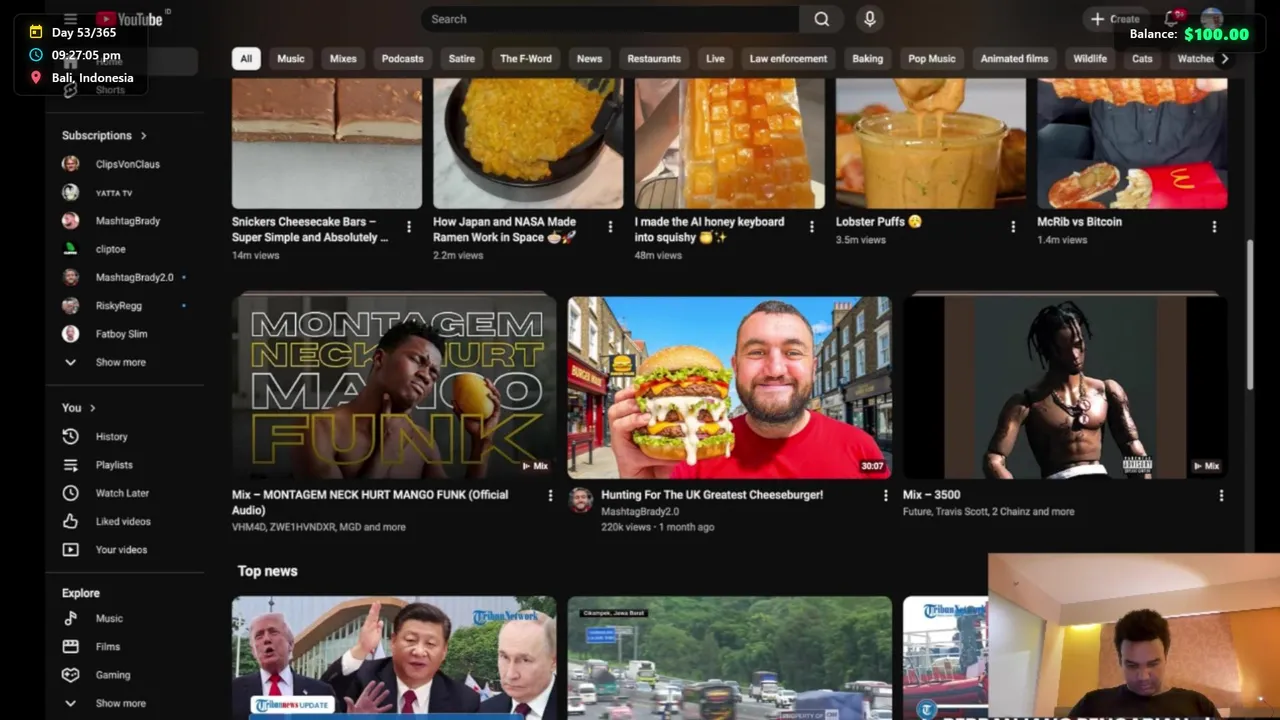Open options for MONTAGEM NECK HURT mix
The height and width of the screenshot is (720, 1280).
tap(549, 495)
